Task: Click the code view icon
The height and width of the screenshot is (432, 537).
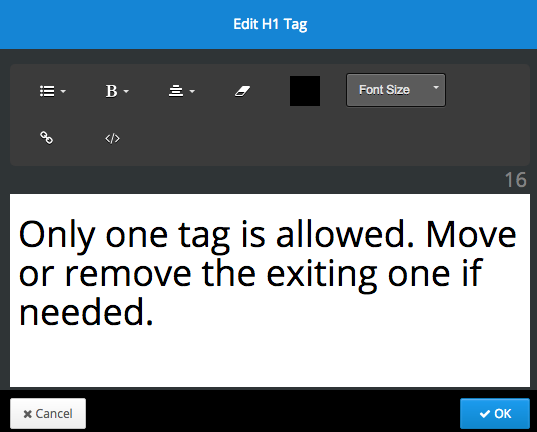Action: point(112,138)
